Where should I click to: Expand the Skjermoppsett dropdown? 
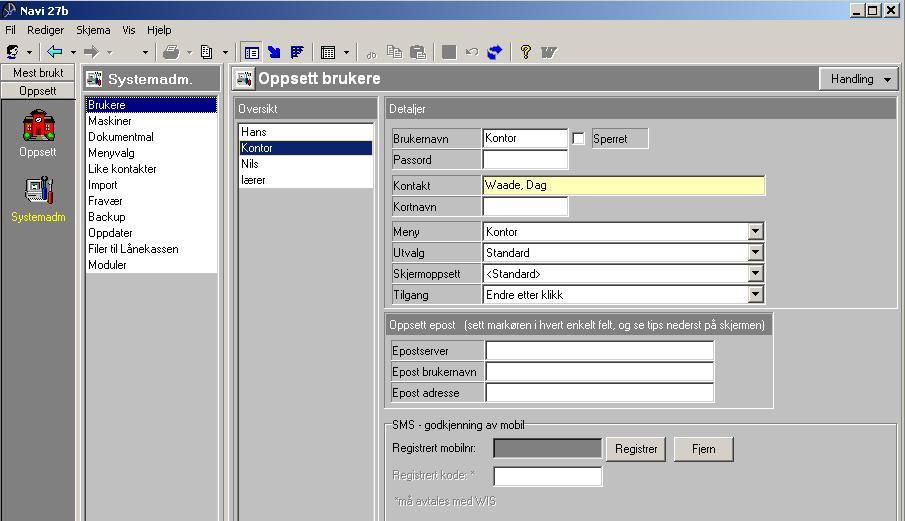(755, 273)
